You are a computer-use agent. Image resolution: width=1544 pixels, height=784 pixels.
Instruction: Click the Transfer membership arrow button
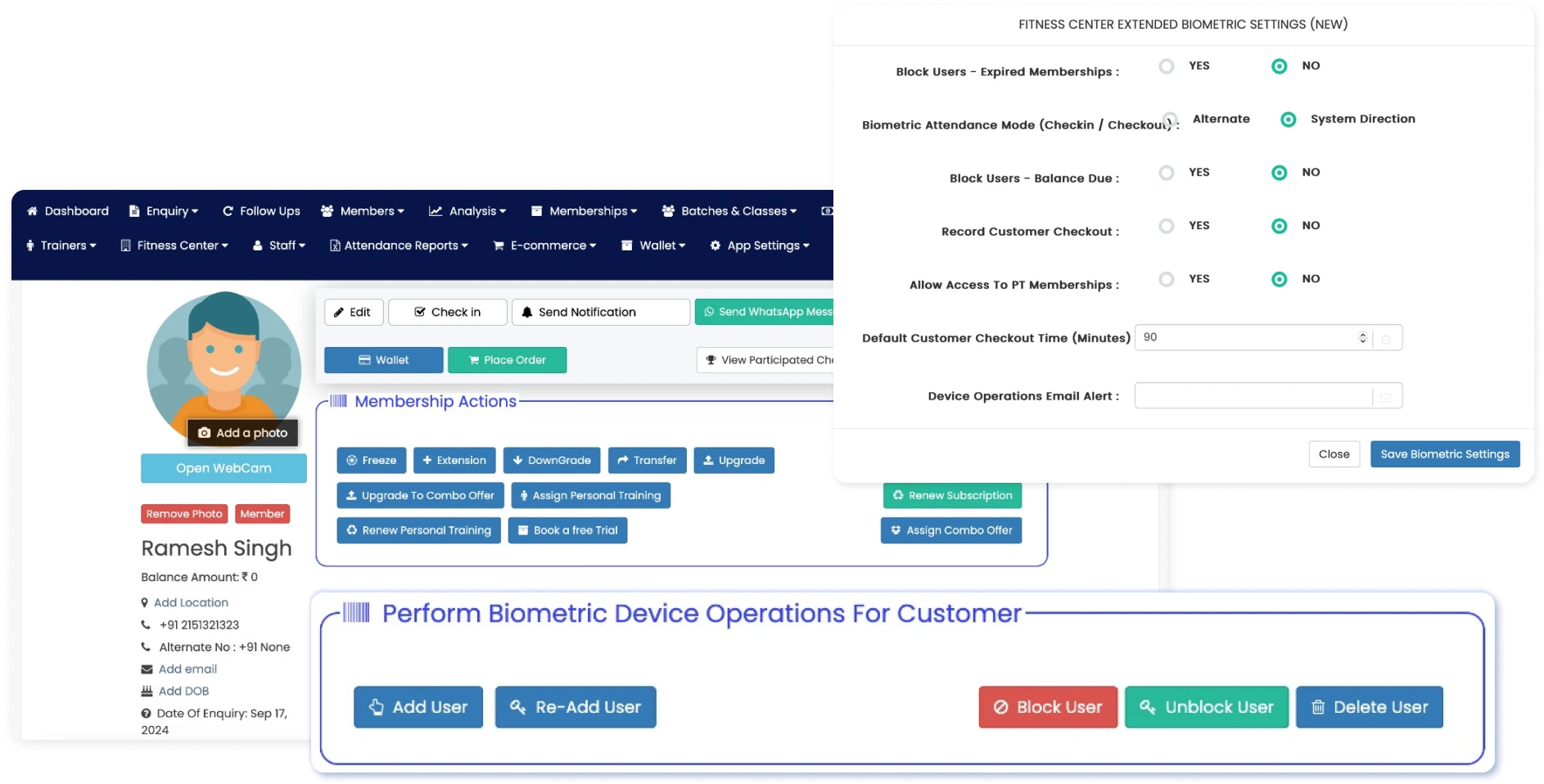point(647,460)
